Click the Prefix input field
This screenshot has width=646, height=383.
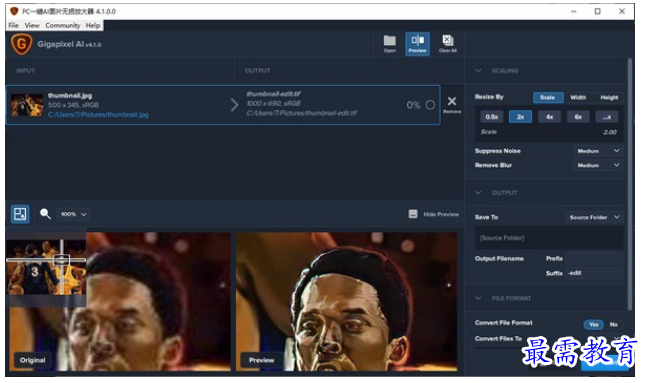pos(594,259)
